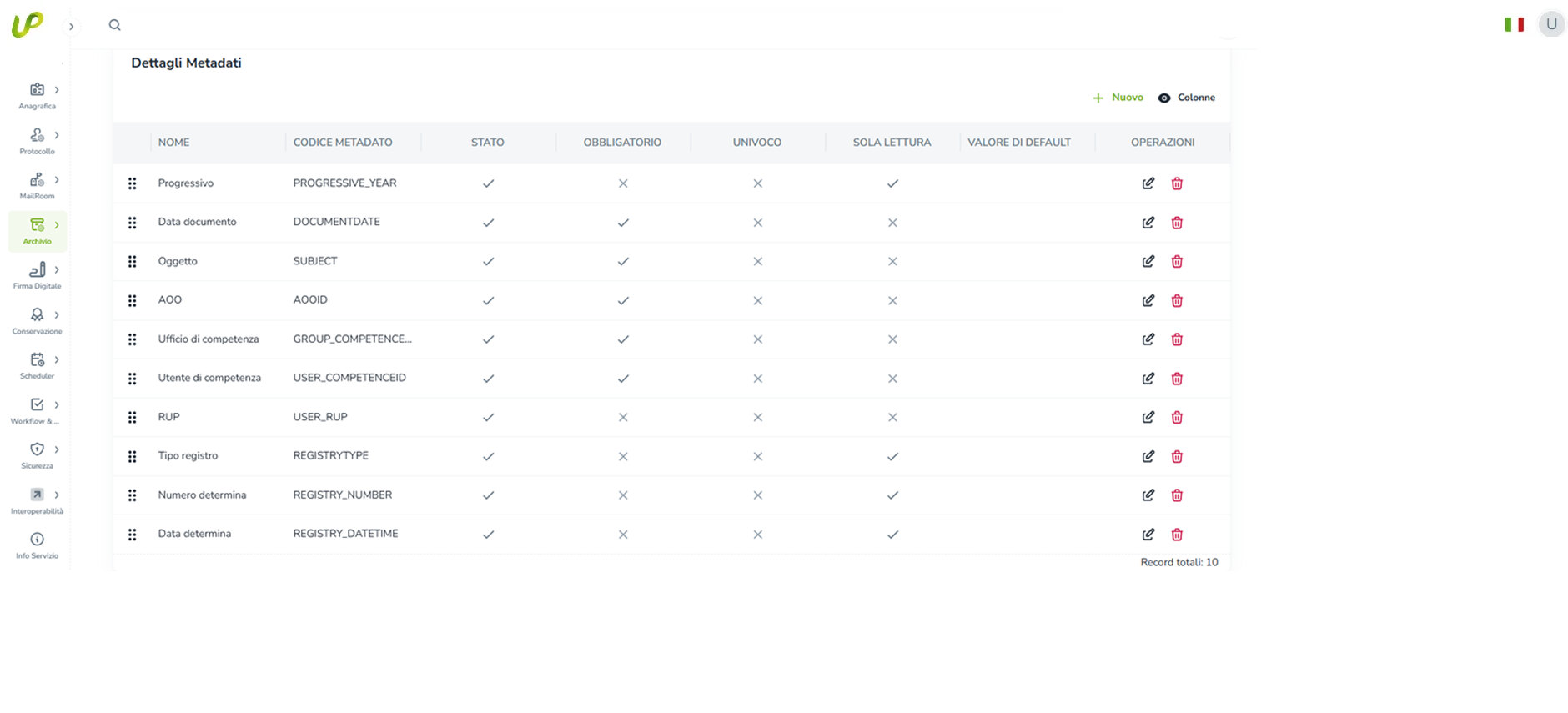
Task: Click the Nuovo button
Action: coord(1118,98)
